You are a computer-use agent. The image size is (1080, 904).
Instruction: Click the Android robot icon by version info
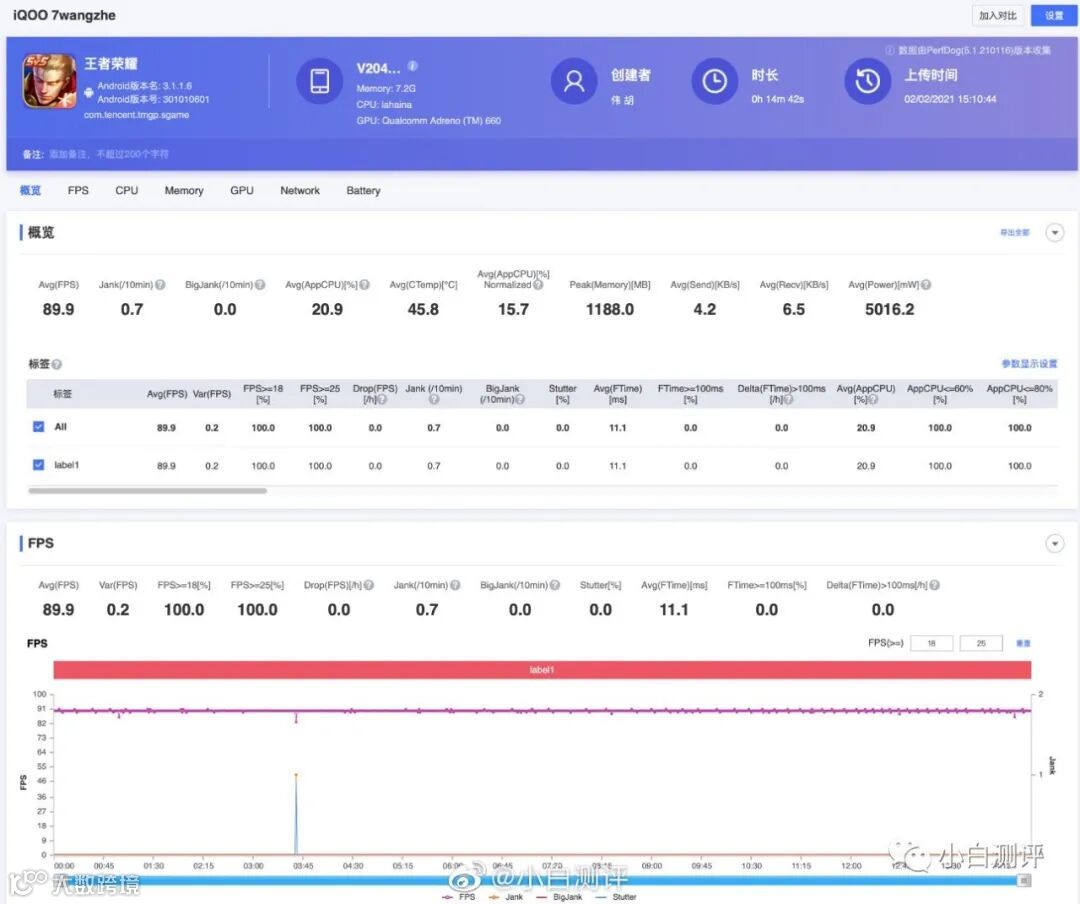point(88,92)
